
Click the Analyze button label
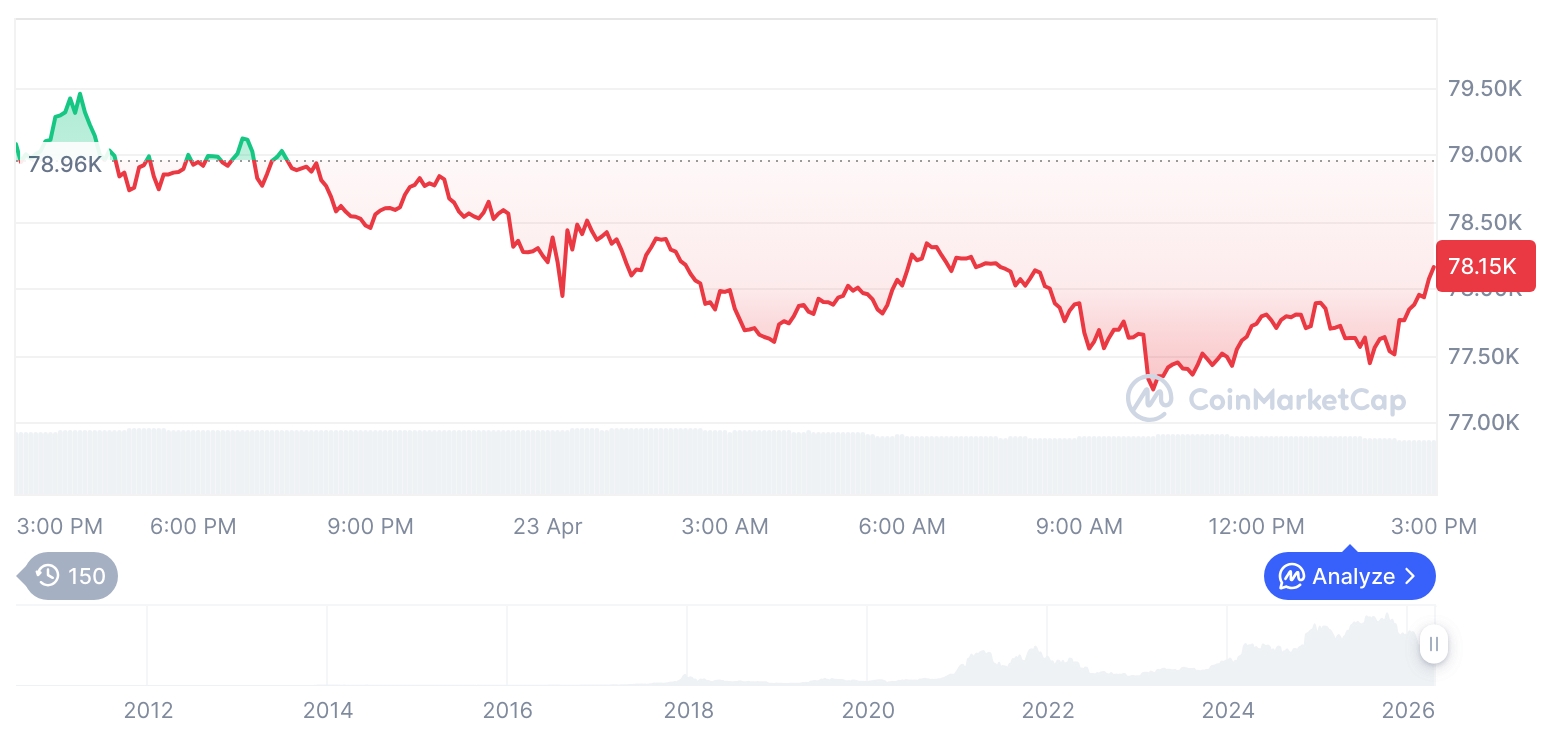tap(1353, 576)
